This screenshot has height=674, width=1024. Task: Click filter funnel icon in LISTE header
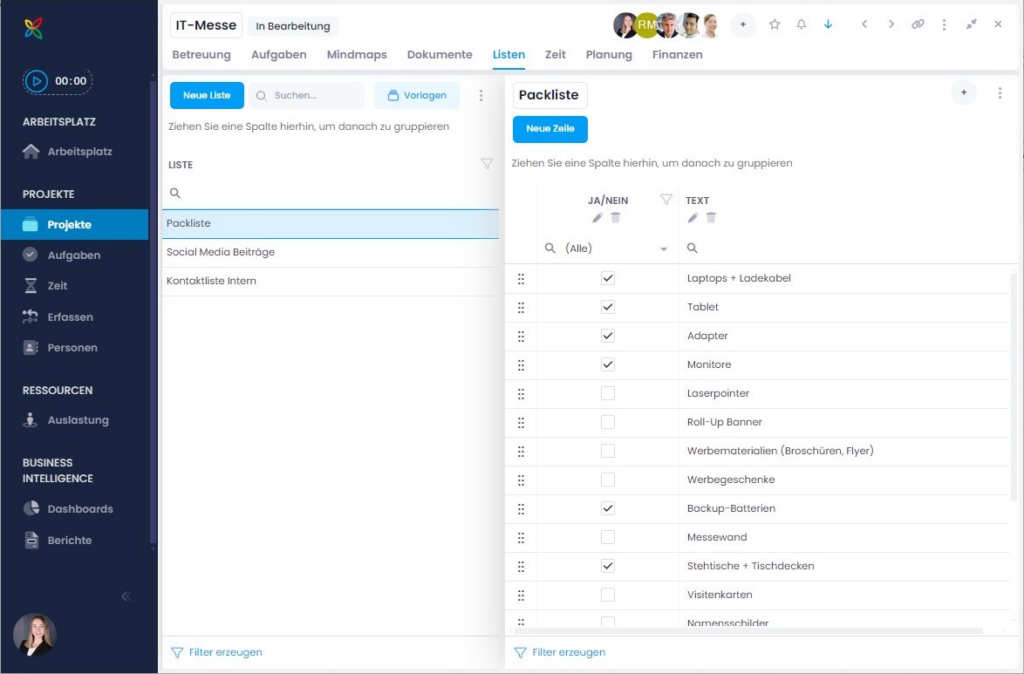[x=487, y=164]
